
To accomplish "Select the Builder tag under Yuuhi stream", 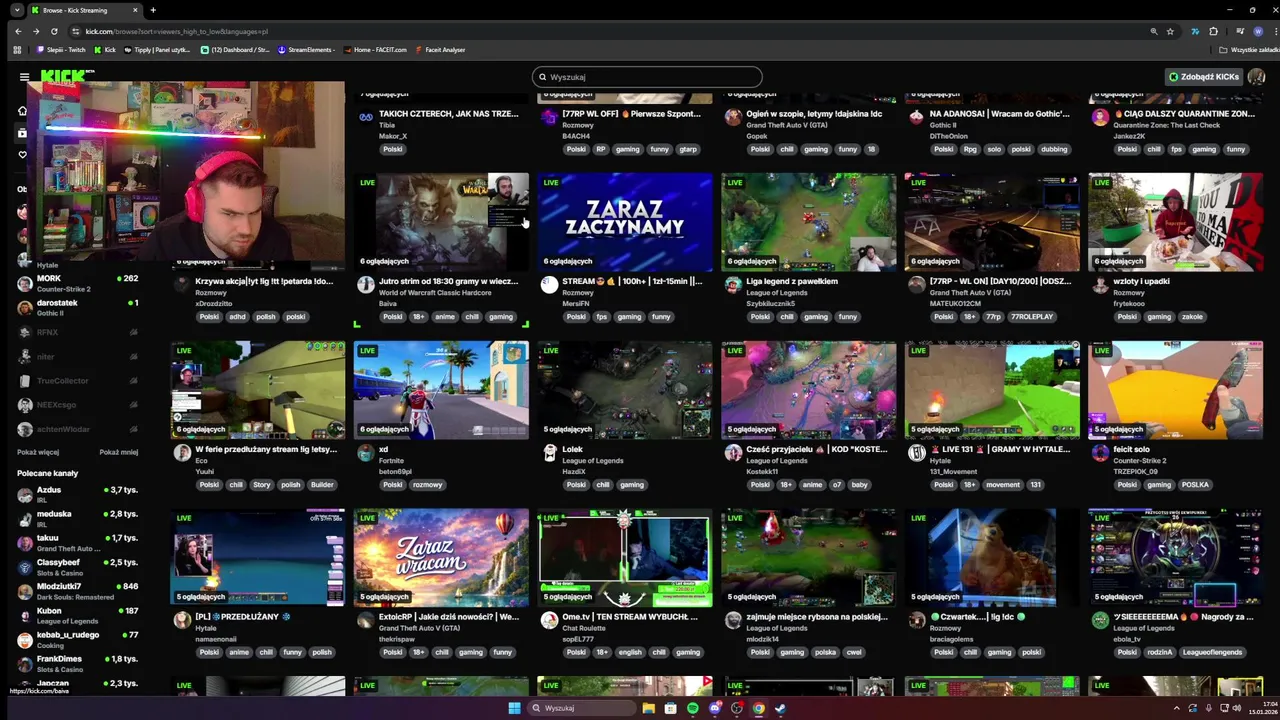I will click(x=322, y=485).
